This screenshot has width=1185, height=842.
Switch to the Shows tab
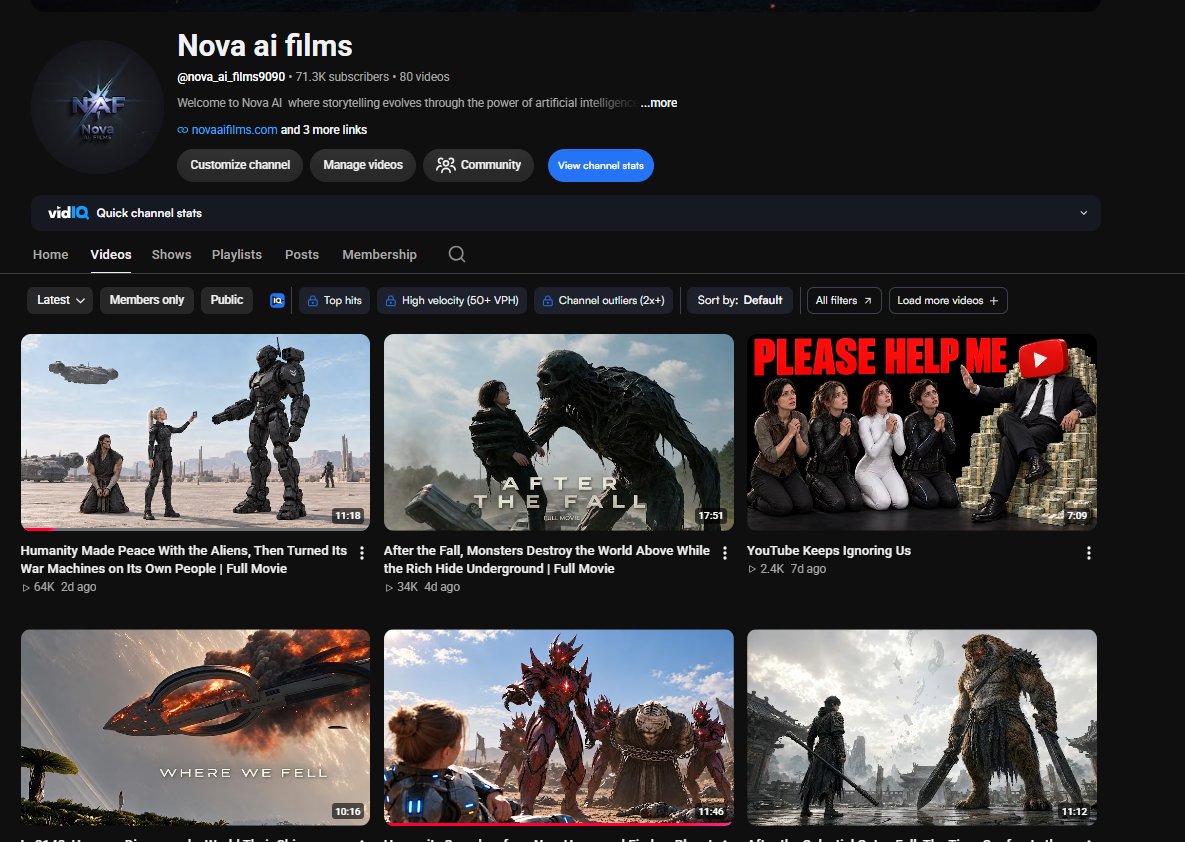tap(172, 255)
